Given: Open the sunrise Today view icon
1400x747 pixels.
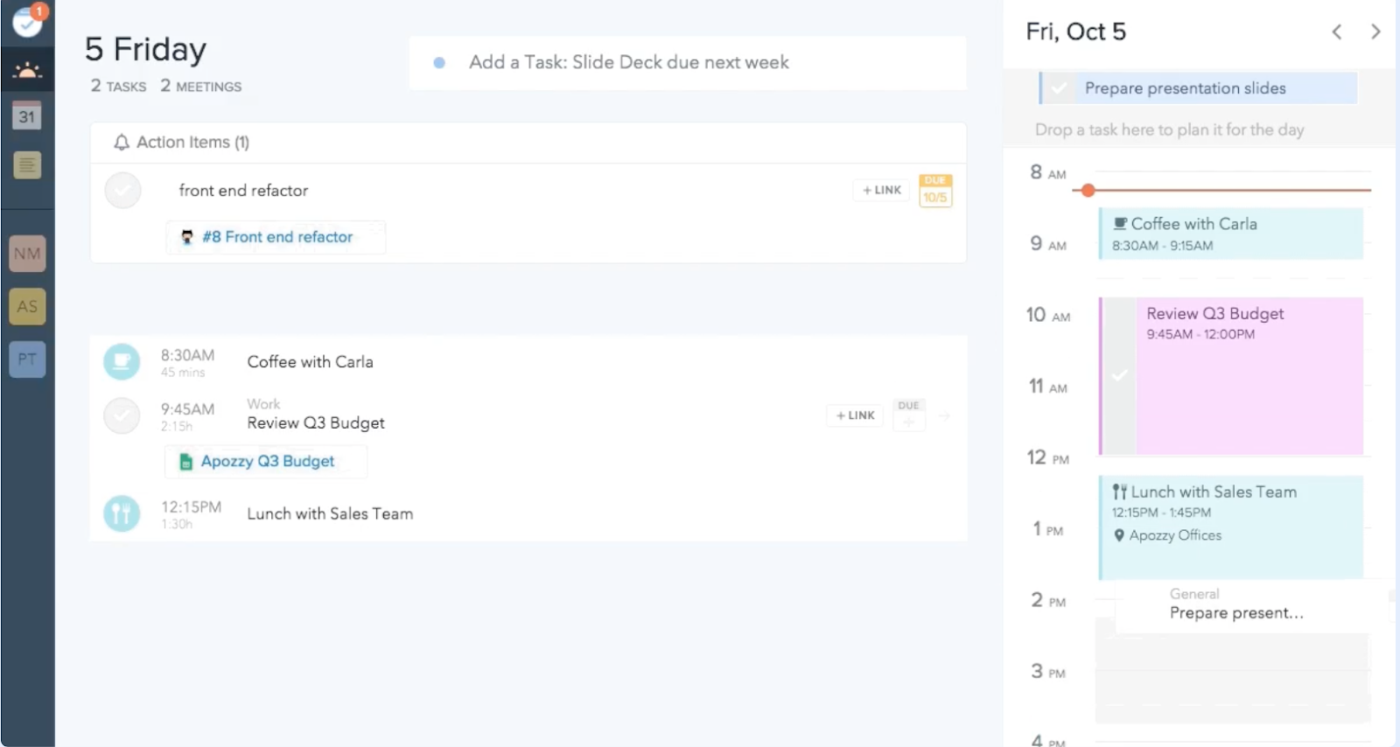Looking at the screenshot, I should (x=27, y=71).
